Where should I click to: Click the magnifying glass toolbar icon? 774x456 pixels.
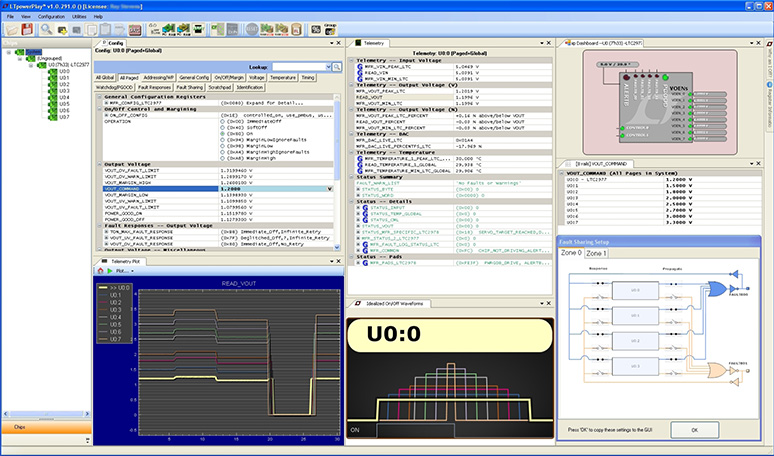[46, 30]
